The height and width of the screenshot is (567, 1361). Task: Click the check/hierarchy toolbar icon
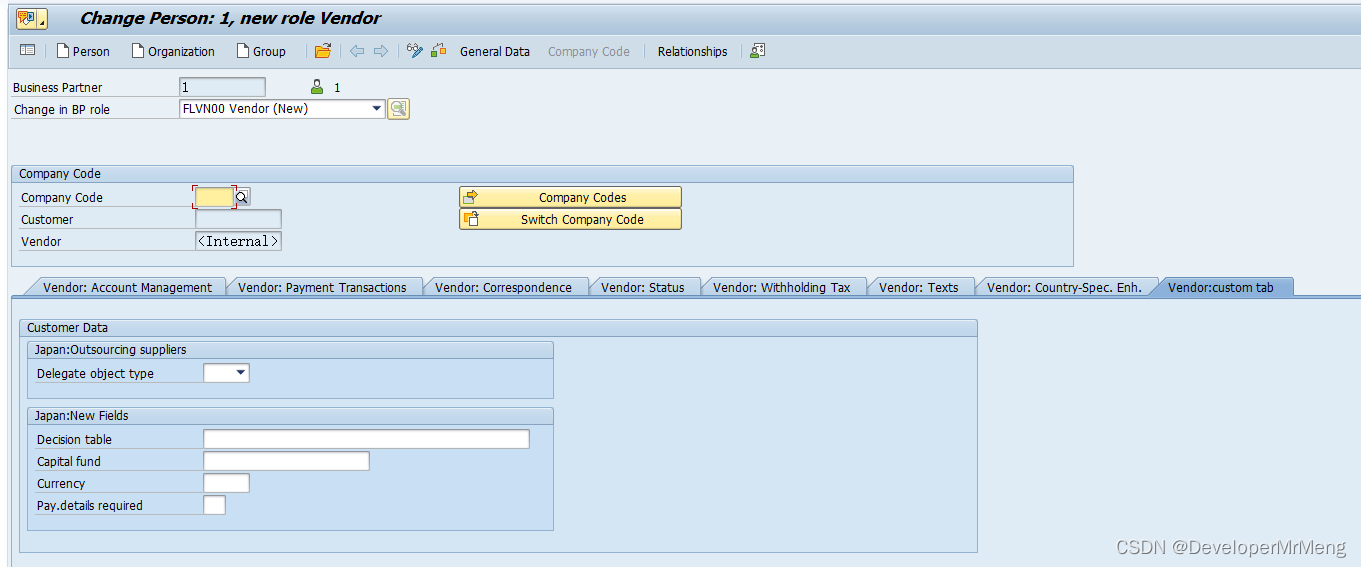coord(439,51)
